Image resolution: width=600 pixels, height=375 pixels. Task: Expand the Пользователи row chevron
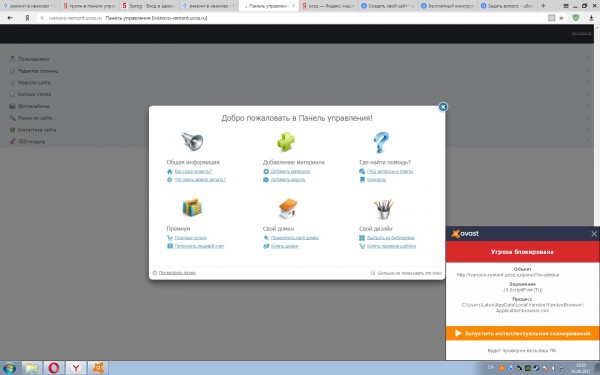pyautogui.click(x=587, y=59)
